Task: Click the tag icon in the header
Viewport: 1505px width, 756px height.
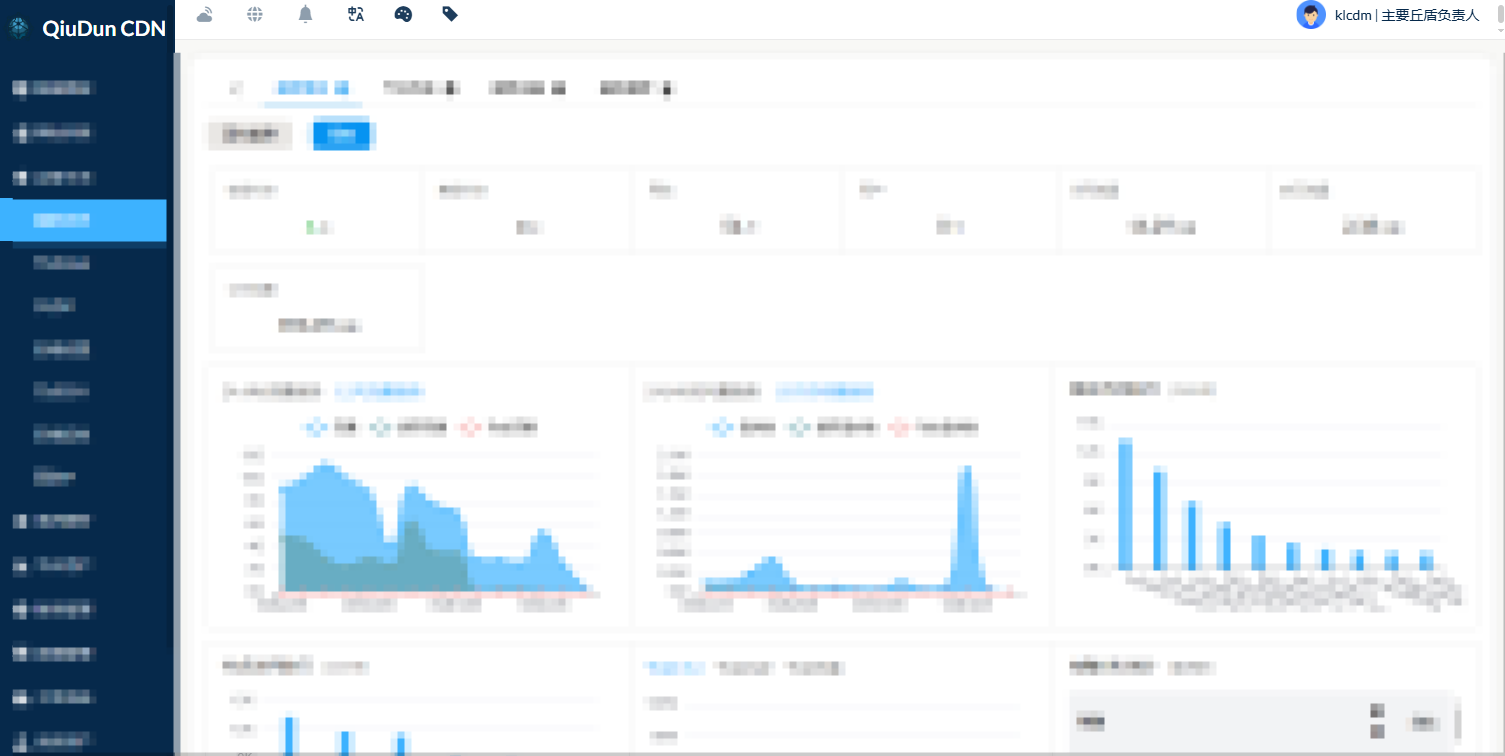Action: (x=450, y=14)
